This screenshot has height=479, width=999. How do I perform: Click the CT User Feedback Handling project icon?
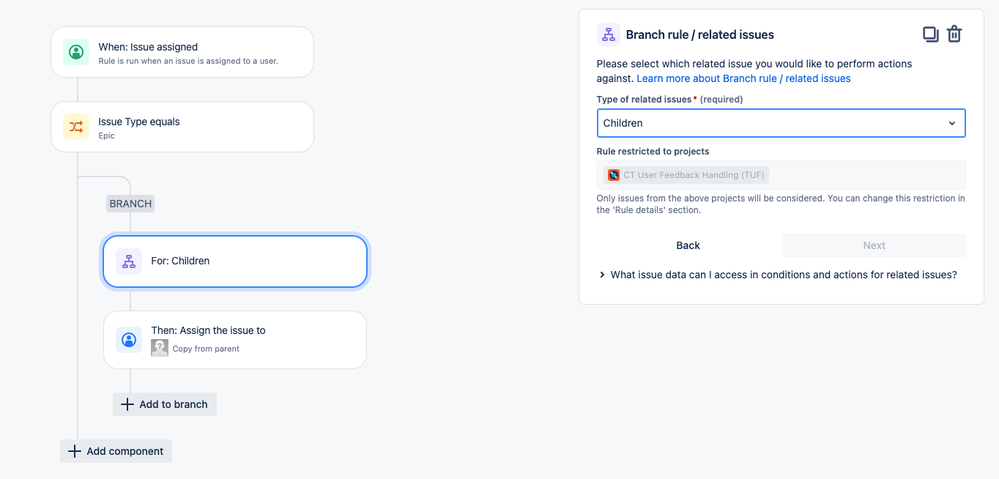614,175
